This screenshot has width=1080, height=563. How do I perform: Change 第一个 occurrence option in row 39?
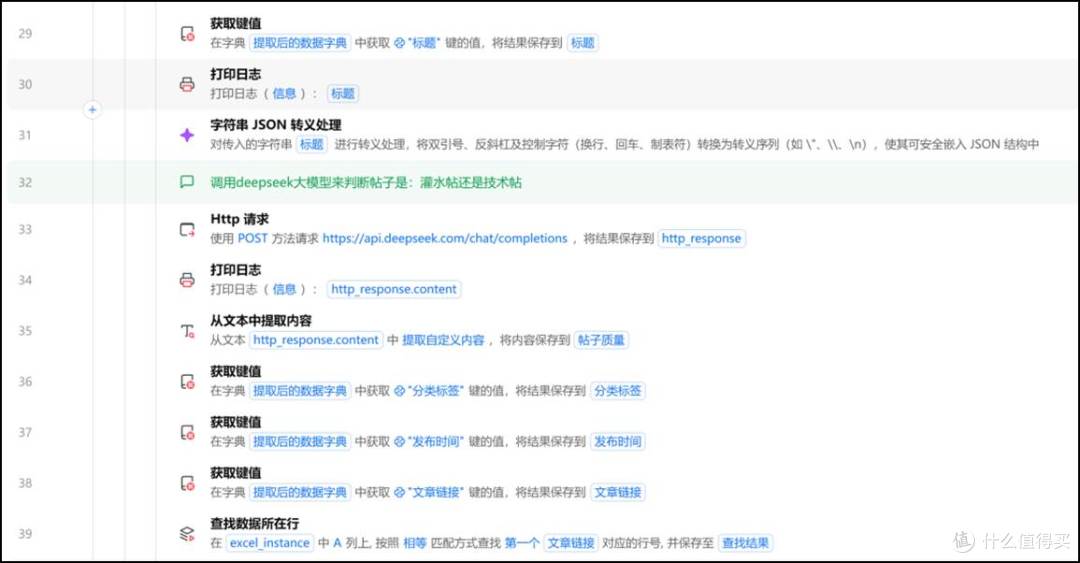[x=522, y=543]
